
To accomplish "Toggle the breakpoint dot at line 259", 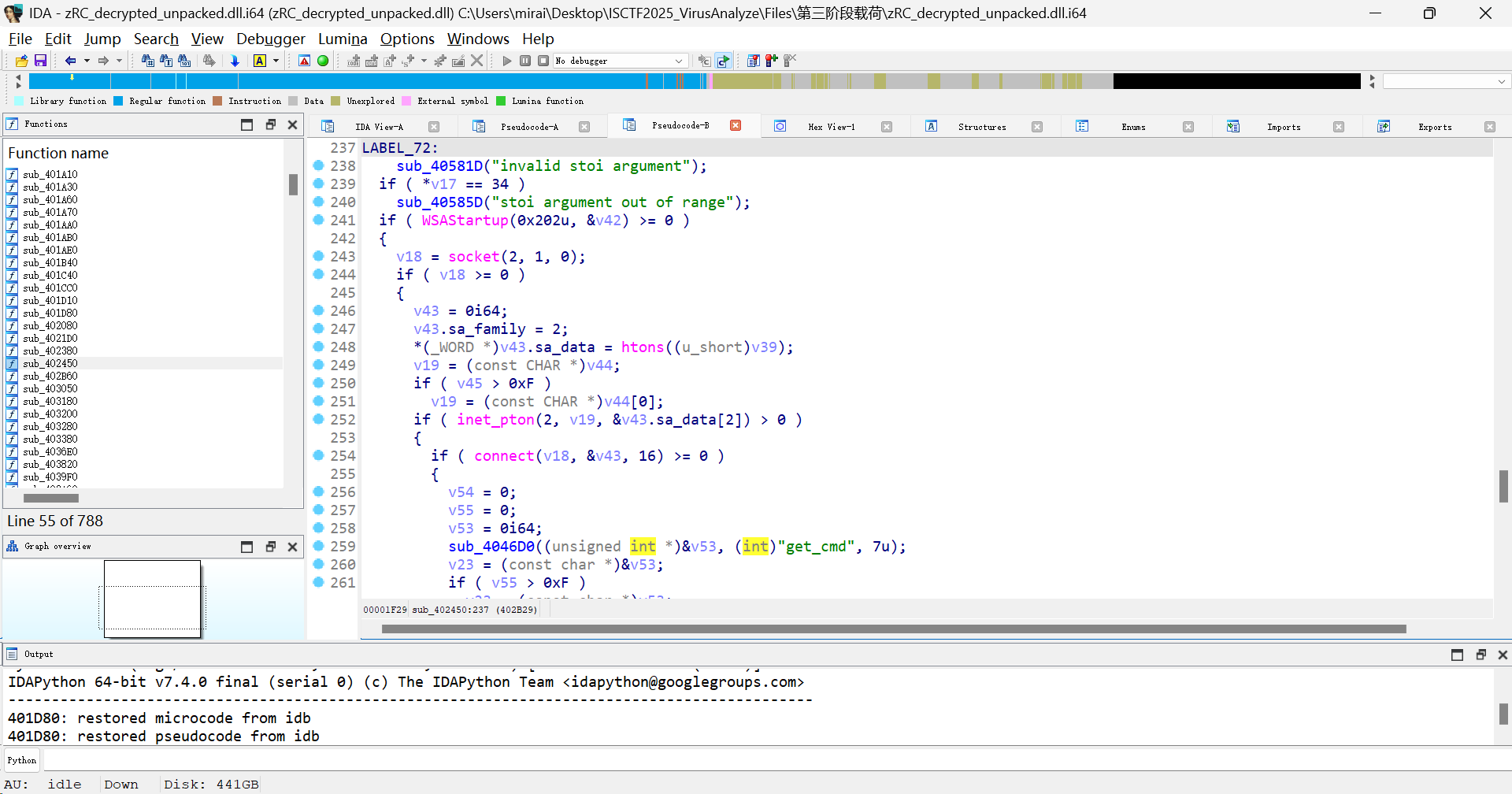I will point(319,546).
